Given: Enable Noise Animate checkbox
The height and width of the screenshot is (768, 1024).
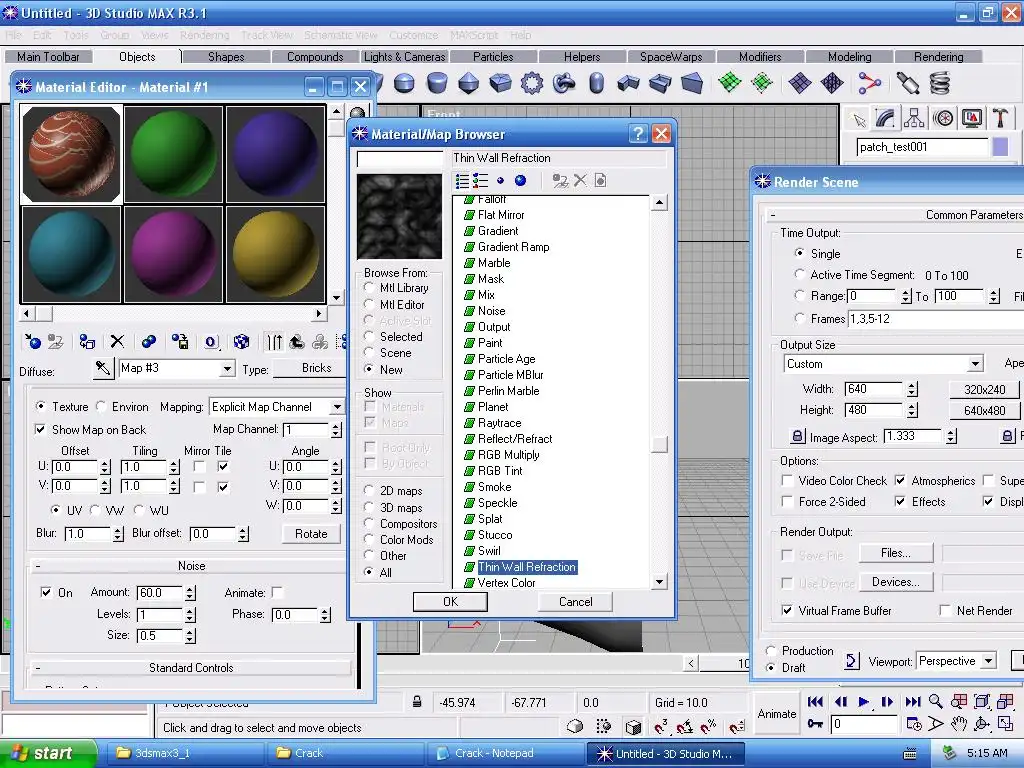Looking at the screenshot, I should pyautogui.click(x=278, y=592).
